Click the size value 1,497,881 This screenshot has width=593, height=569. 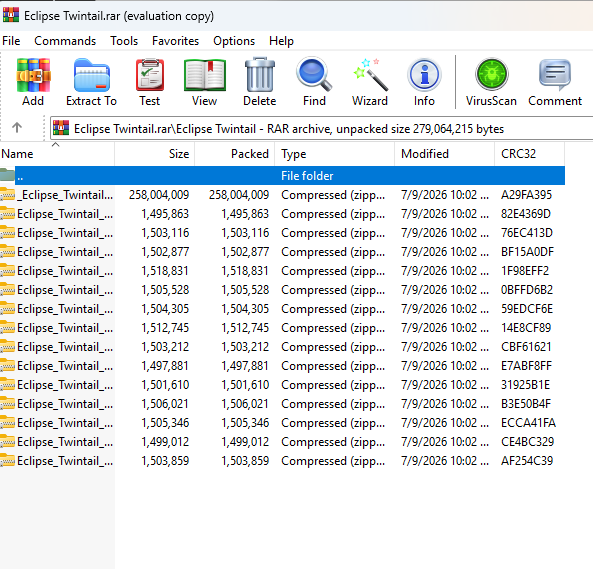(165, 366)
